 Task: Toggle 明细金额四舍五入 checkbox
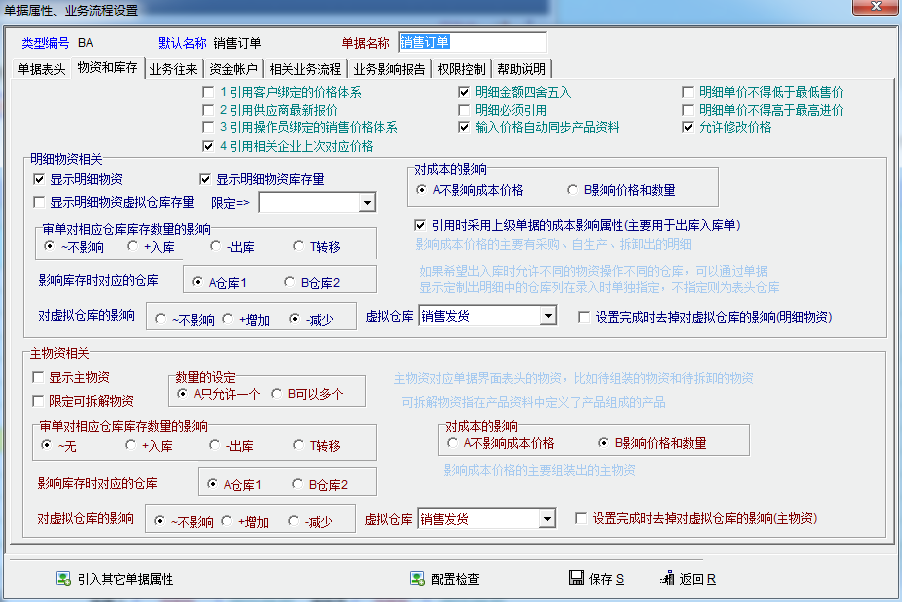464,93
